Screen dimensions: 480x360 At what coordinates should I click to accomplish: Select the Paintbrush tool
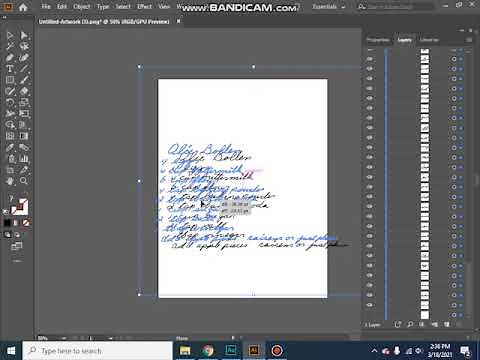pos(24,80)
